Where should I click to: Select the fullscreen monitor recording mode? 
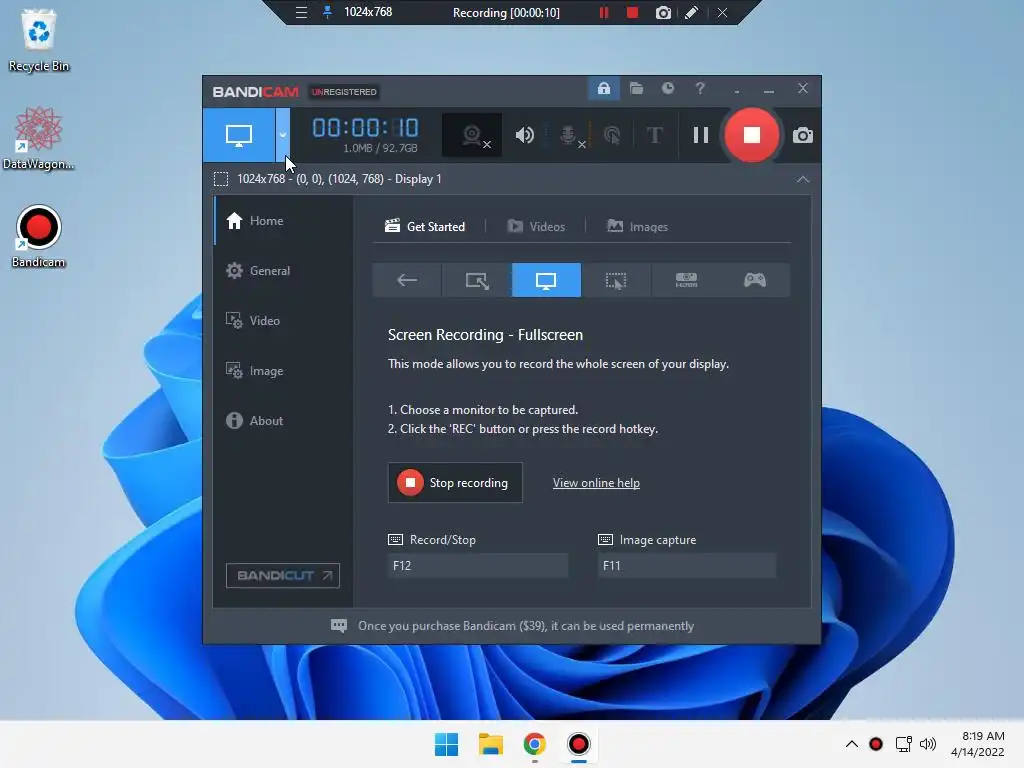click(546, 280)
